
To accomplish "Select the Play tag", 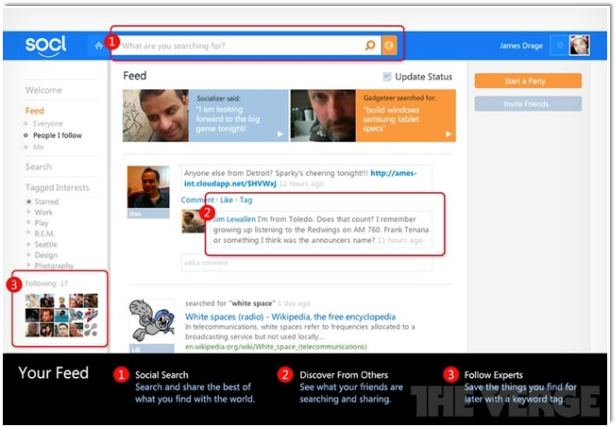I will point(41,223).
